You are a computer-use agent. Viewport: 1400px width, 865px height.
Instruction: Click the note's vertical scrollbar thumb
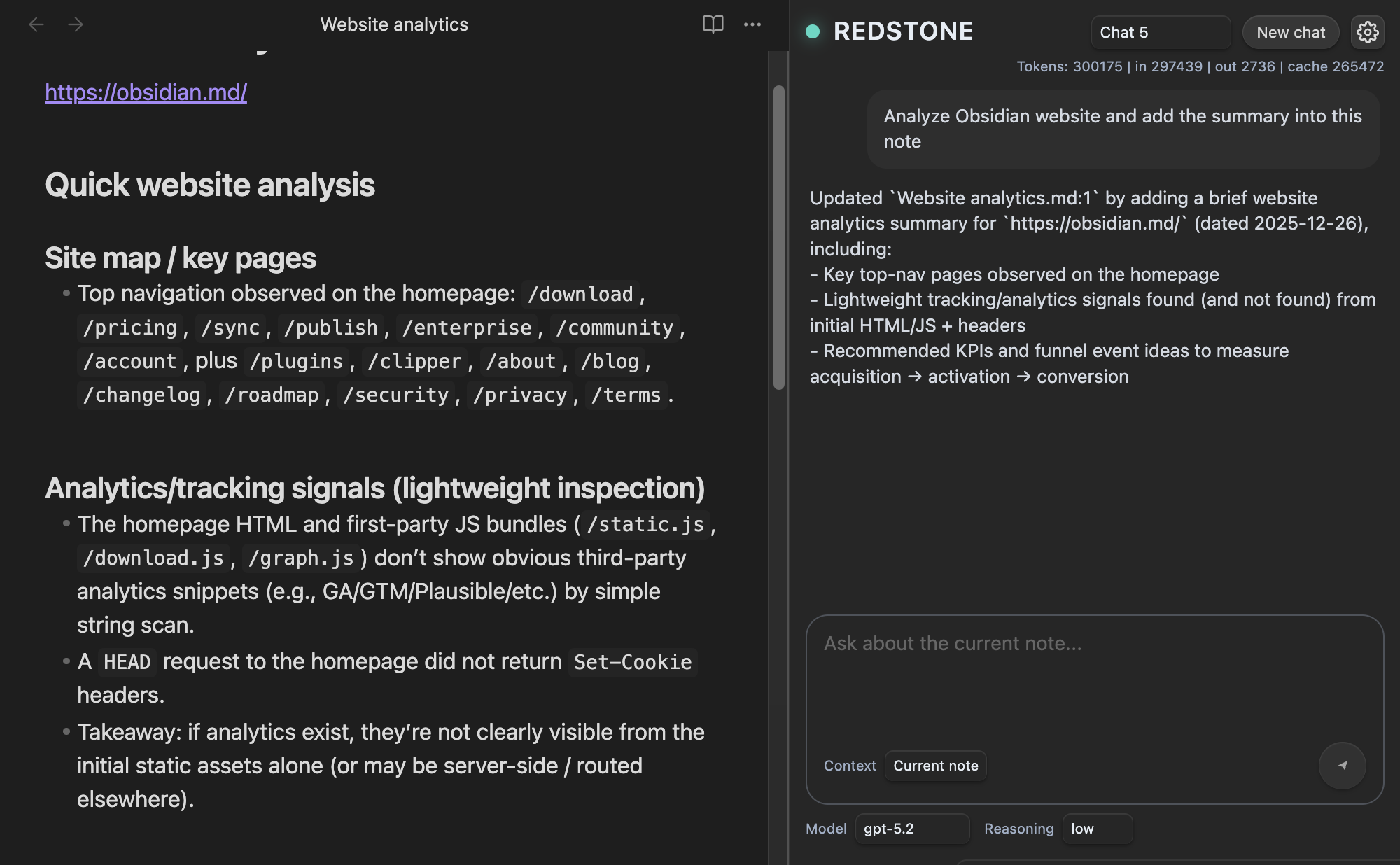tap(778, 237)
